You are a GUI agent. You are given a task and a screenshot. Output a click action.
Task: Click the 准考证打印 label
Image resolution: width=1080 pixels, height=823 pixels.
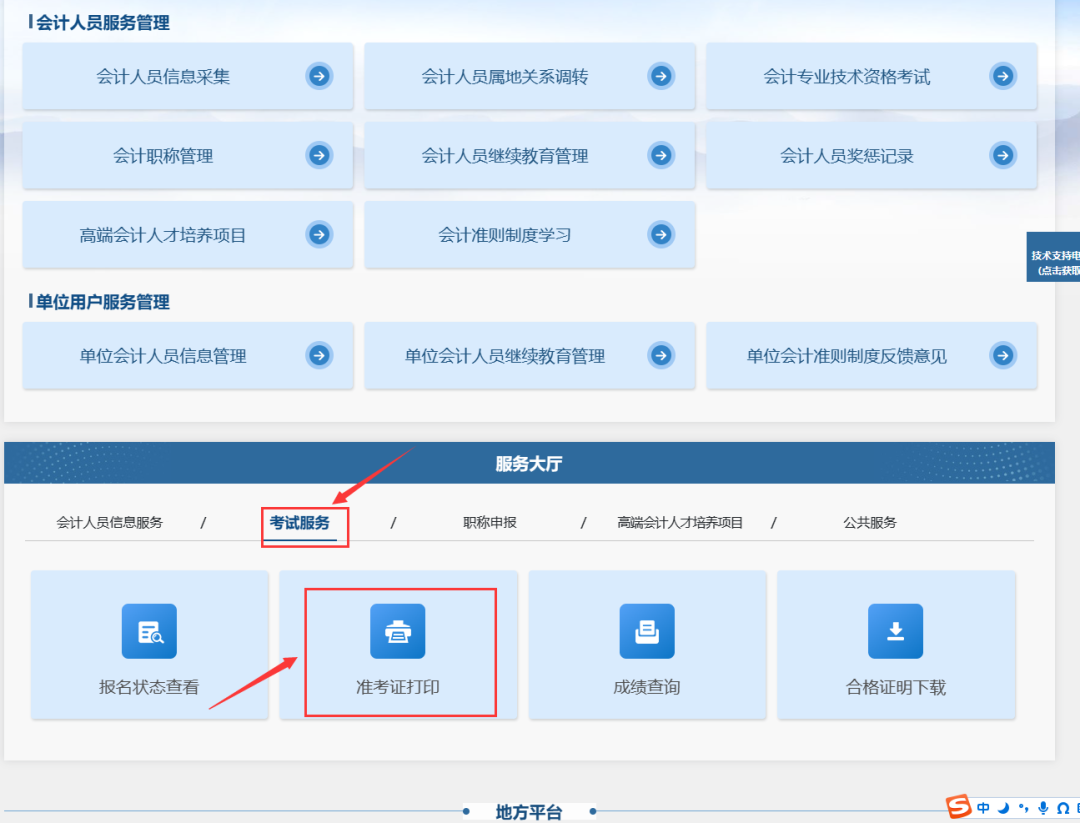(x=397, y=687)
